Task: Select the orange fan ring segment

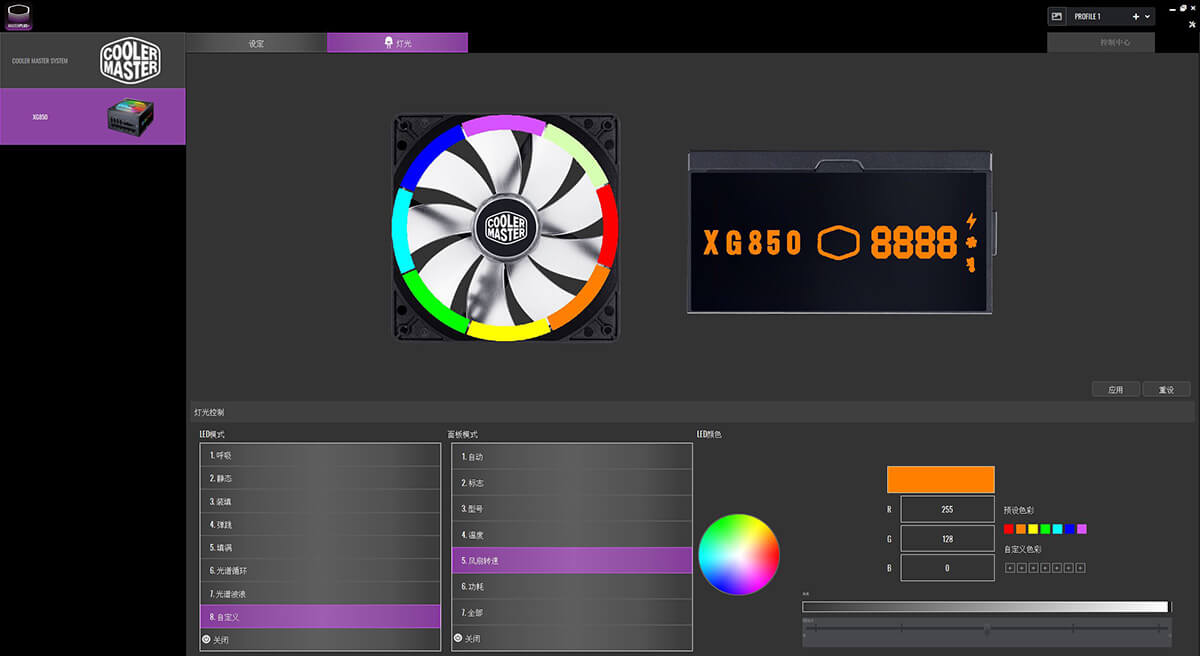Action: pyautogui.click(x=580, y=299)
